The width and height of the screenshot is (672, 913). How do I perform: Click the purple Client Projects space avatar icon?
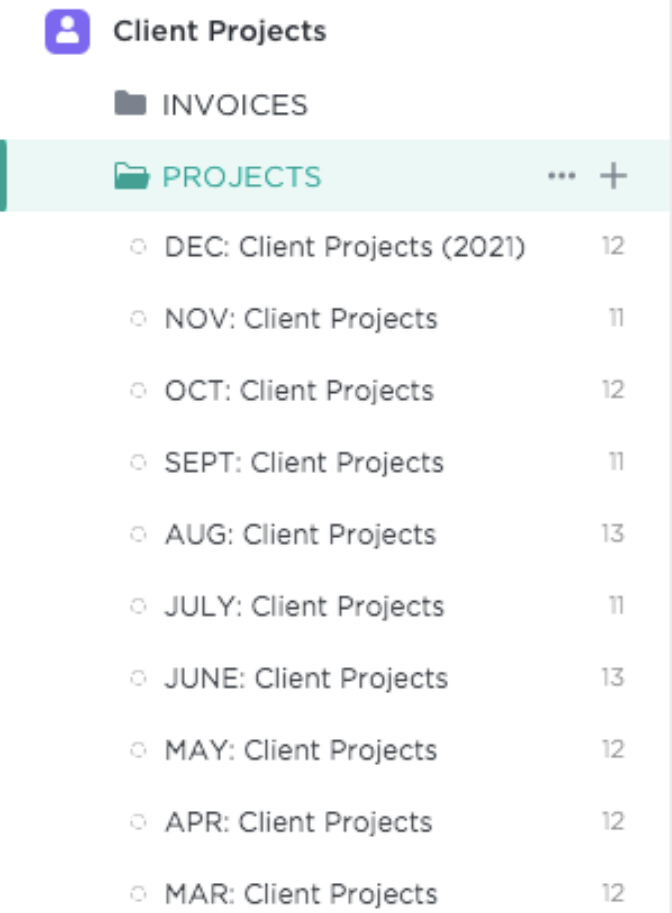pyautogui.click(x=68, y=31)
